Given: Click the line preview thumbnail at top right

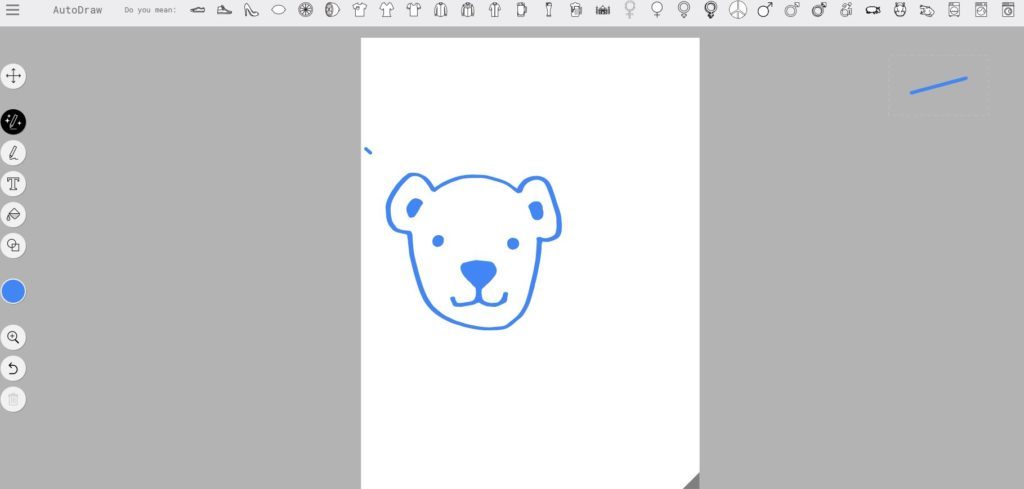Looking at the screenshot, I should (938, 86).
